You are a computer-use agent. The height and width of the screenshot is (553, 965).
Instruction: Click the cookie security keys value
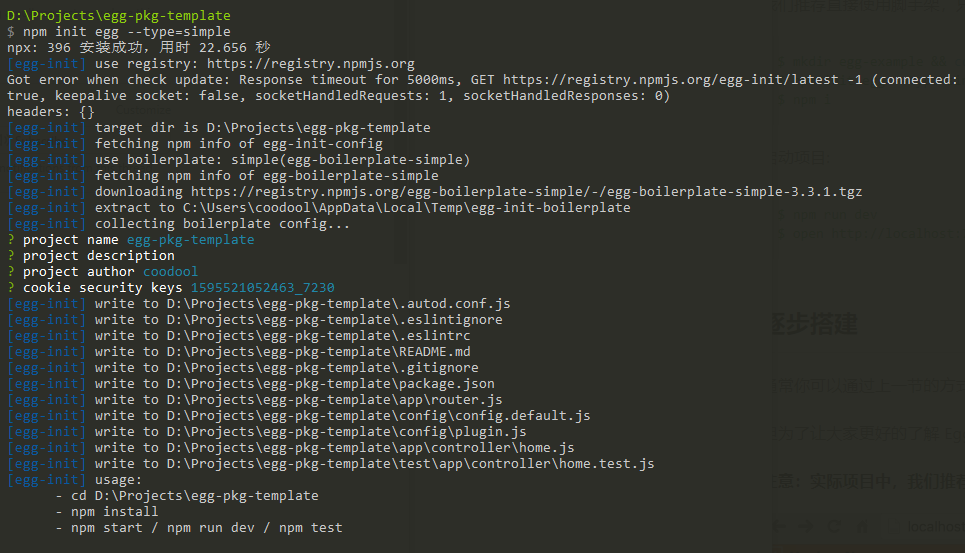pyautogui.click(x=263, y=288)
